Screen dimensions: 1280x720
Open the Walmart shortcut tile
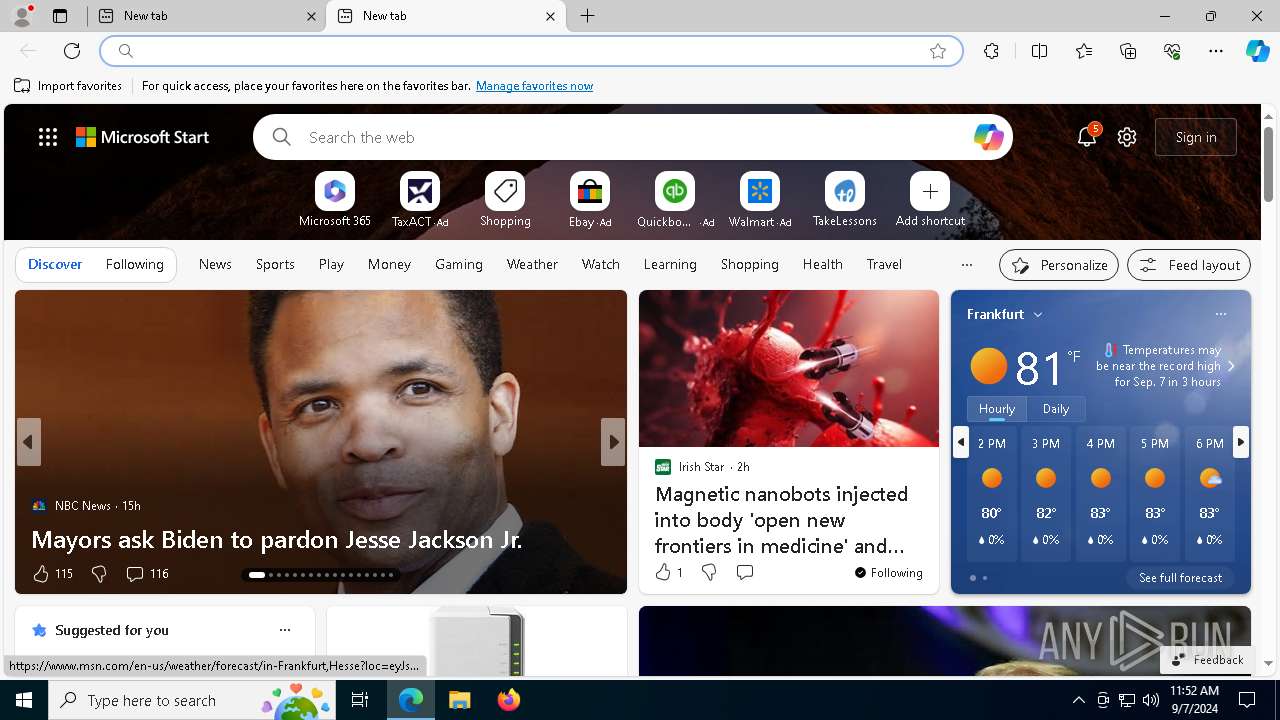coord(760,191)
